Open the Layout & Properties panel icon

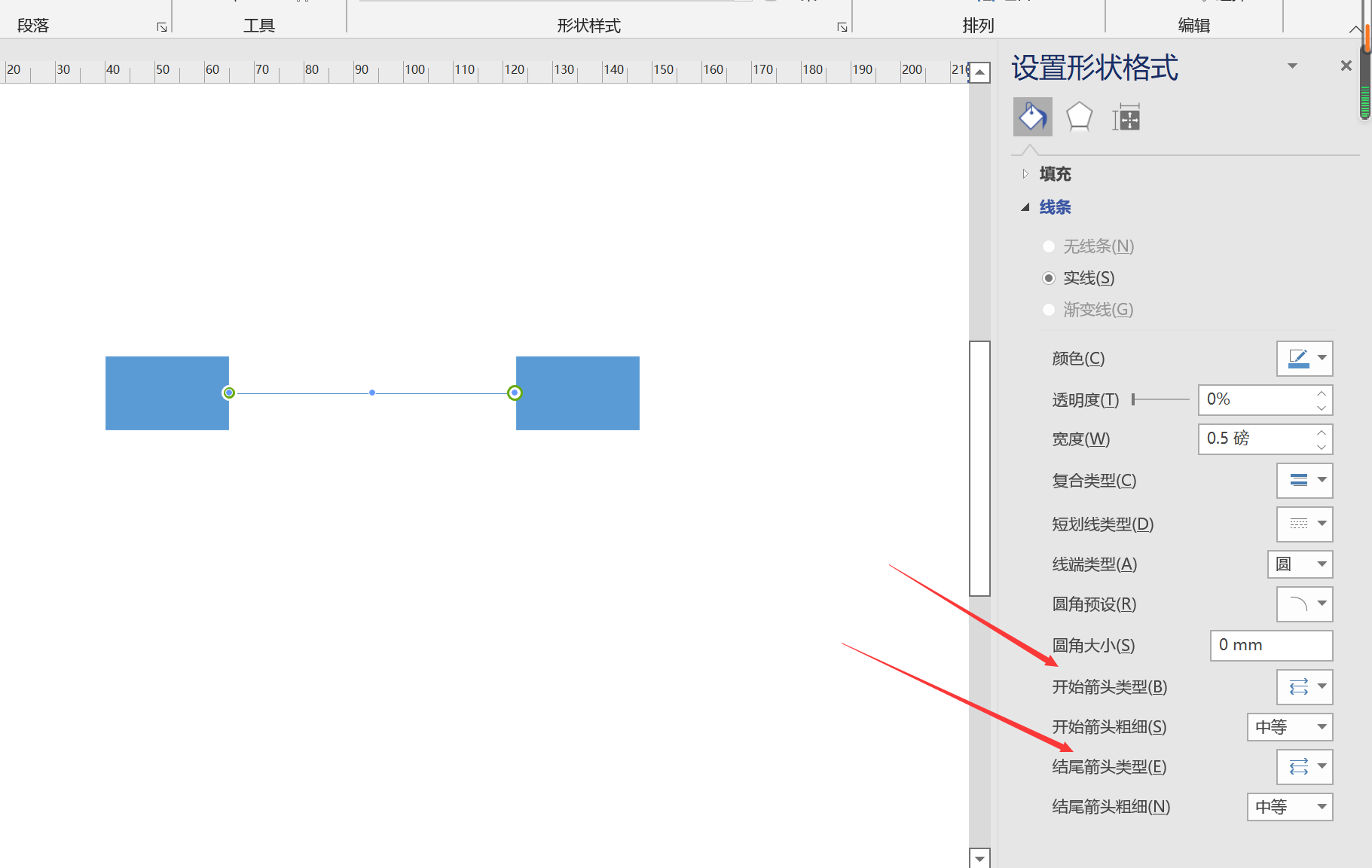coord(1126,117)
